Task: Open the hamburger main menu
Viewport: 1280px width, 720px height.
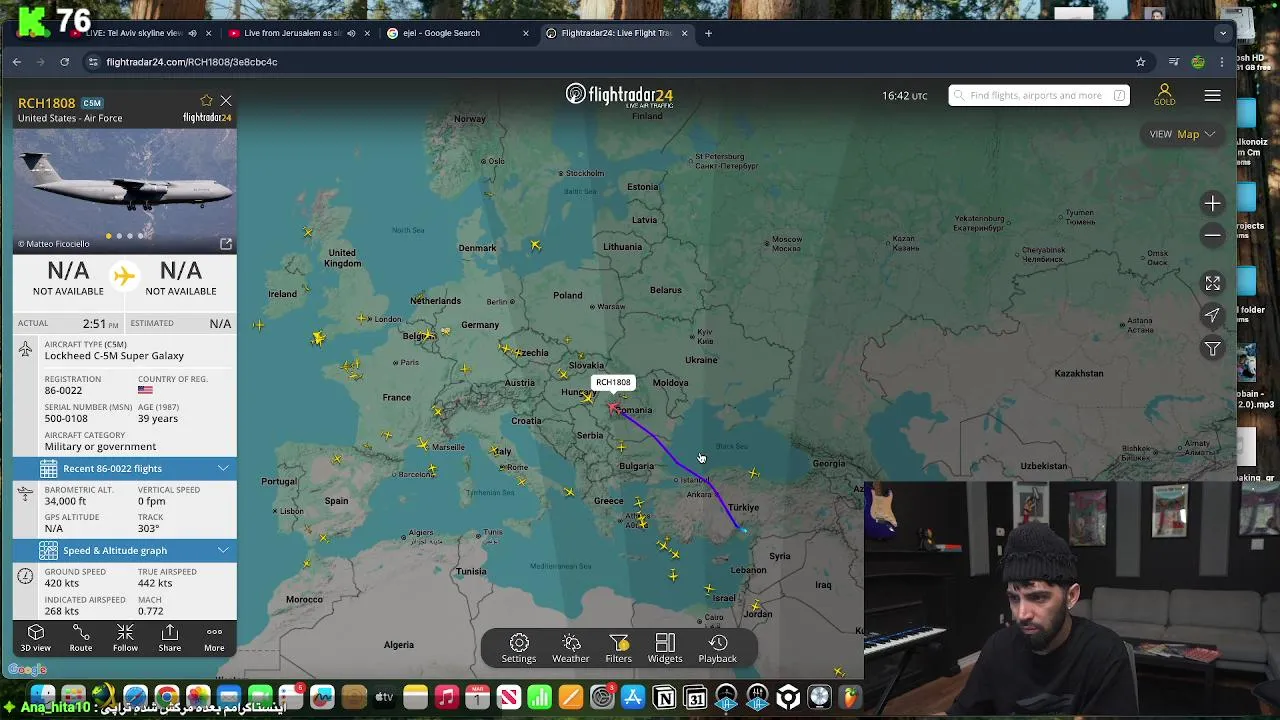Action: click(1212, 96)
